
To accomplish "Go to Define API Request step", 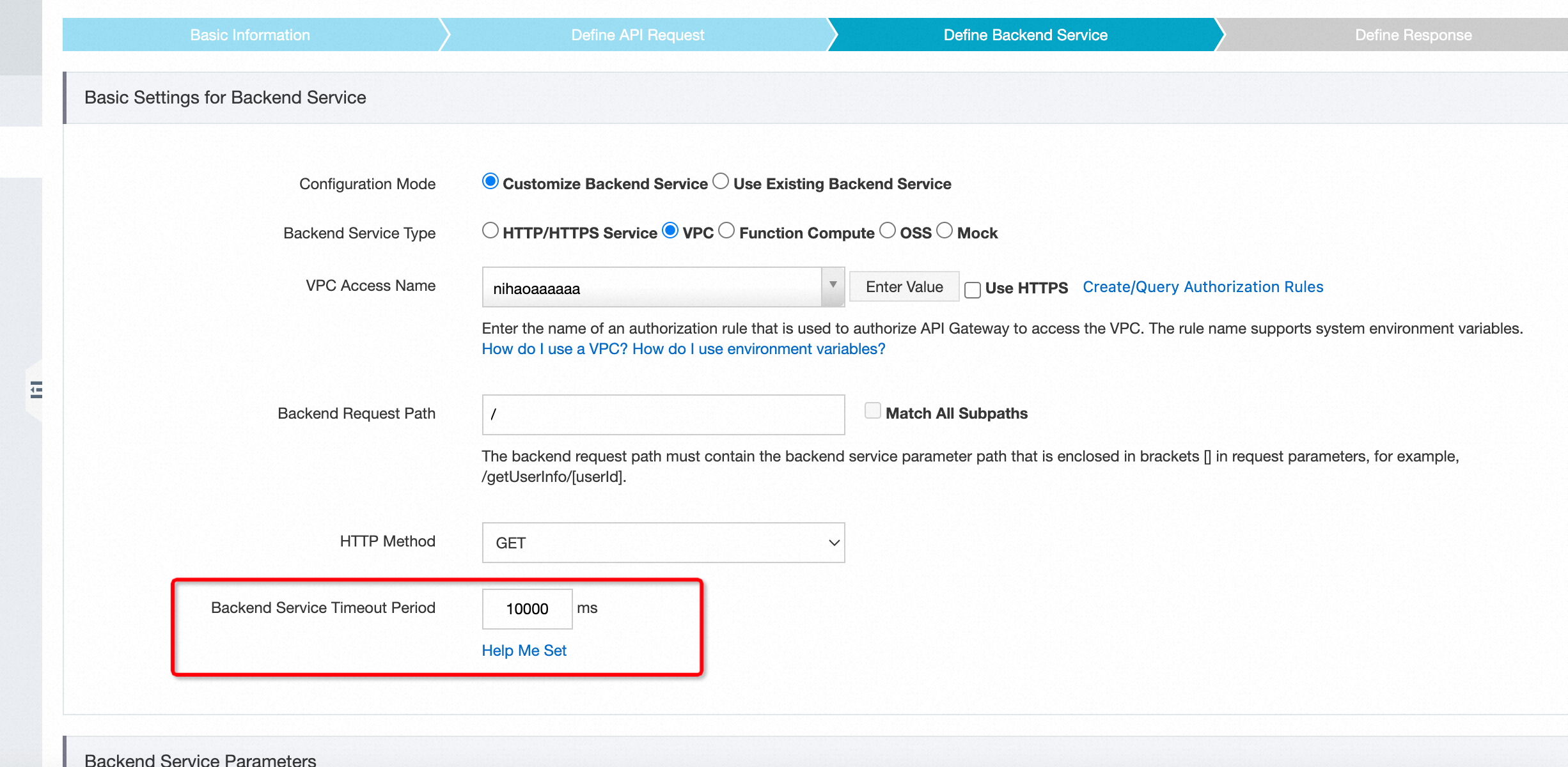I will point(638,35).
